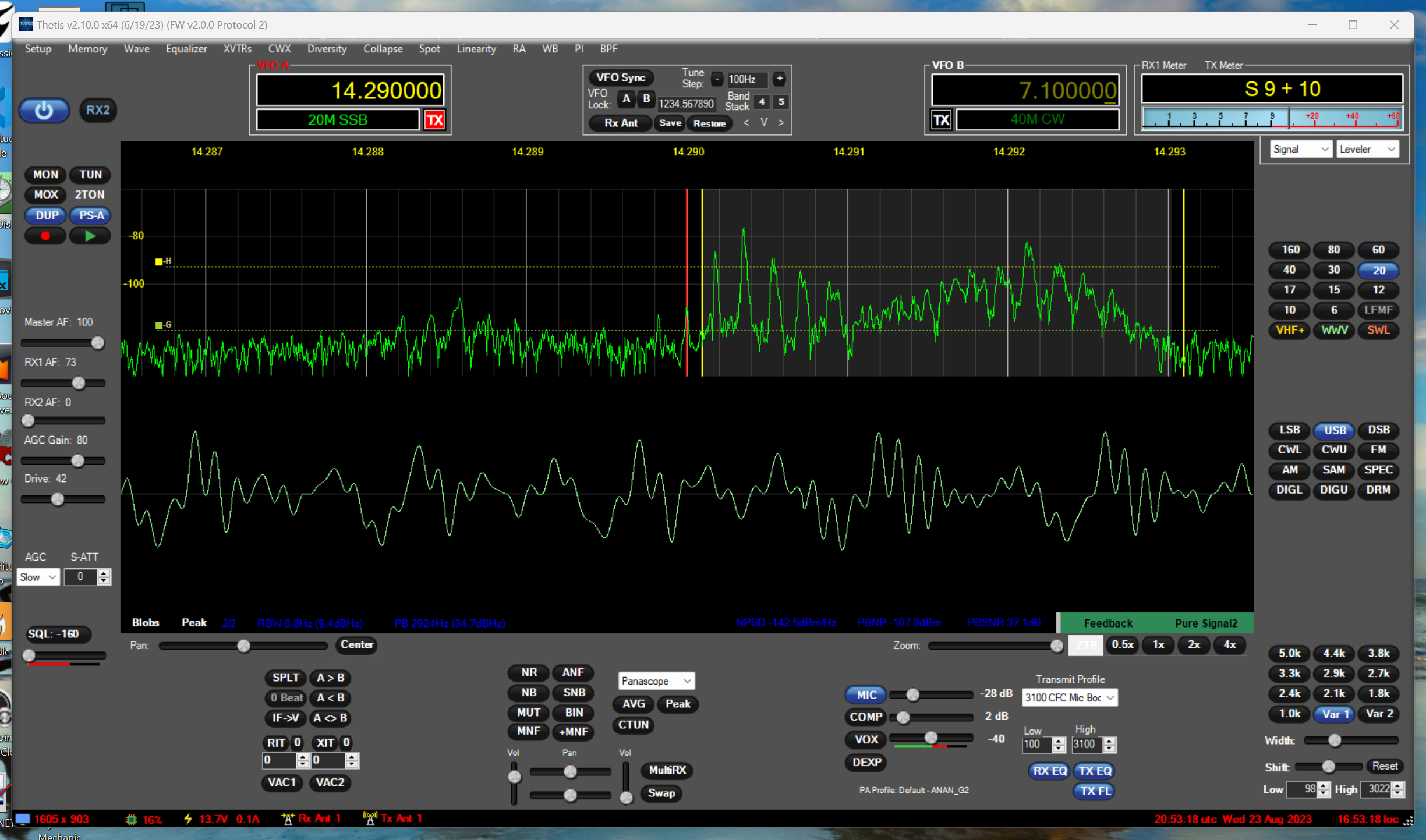1426x840 pixels.
Task: Select the 2.4k filter button
Action: (1289, 694)
